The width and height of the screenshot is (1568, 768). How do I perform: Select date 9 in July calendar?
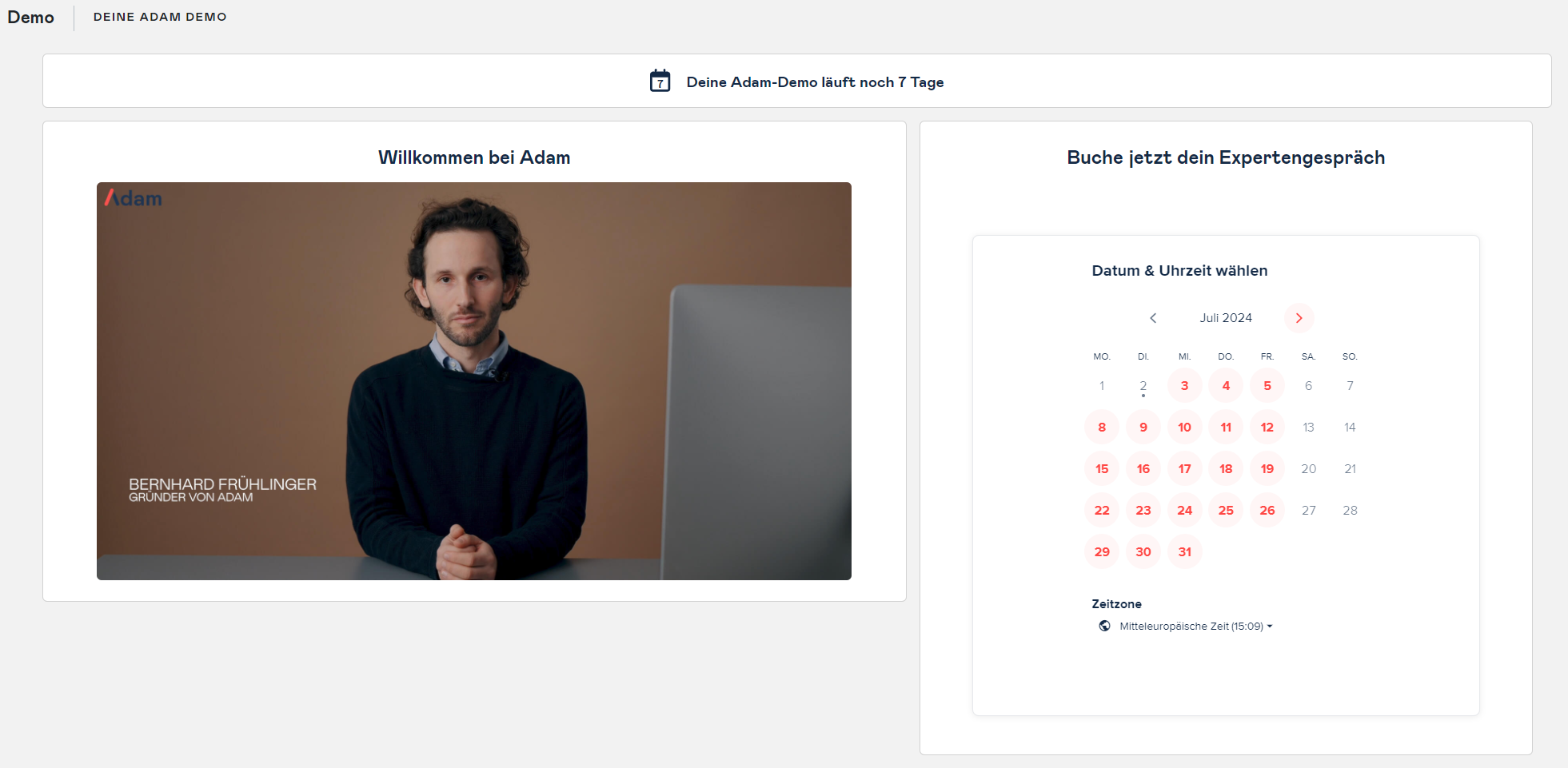click(x=1143, y=428)
